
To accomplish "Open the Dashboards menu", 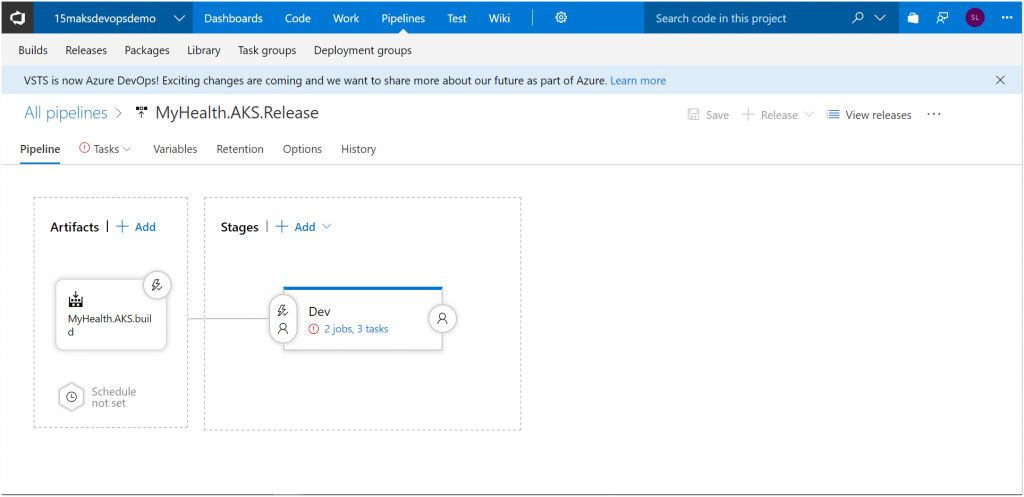I will coord(233,18).
